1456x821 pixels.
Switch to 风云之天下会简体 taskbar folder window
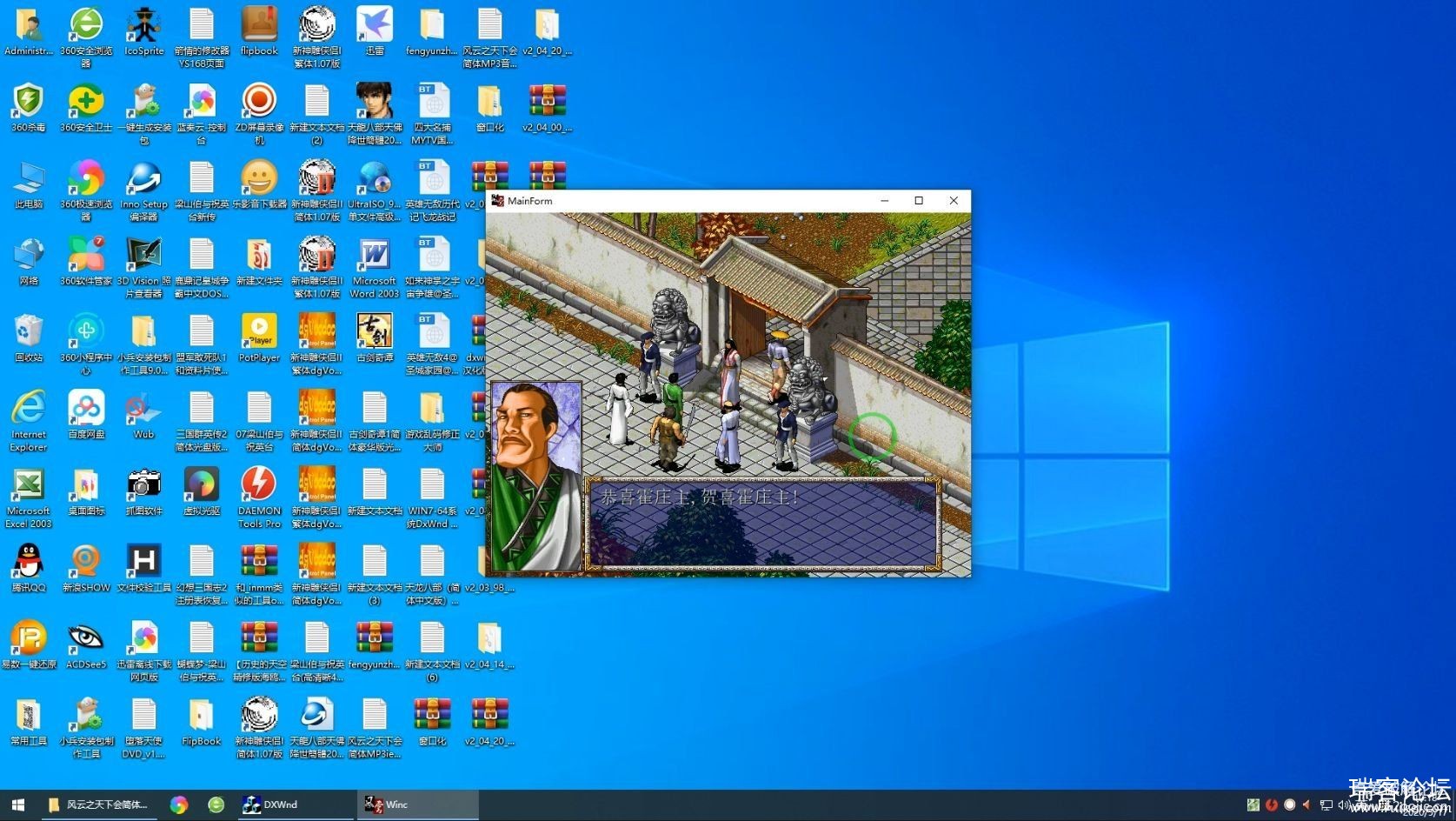pyautogui.click(x=98, y=804)
